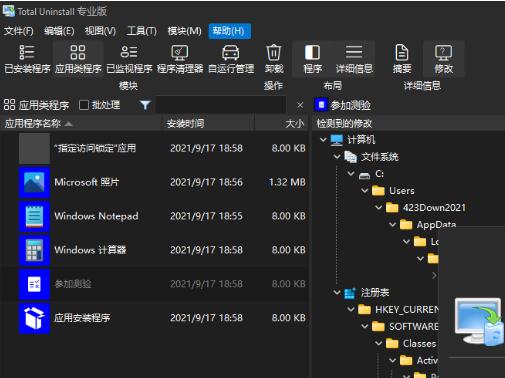The image size is (505, 378).
Task: Select the "指定访问锁定"应用 name text
Action: pos(95,148)
